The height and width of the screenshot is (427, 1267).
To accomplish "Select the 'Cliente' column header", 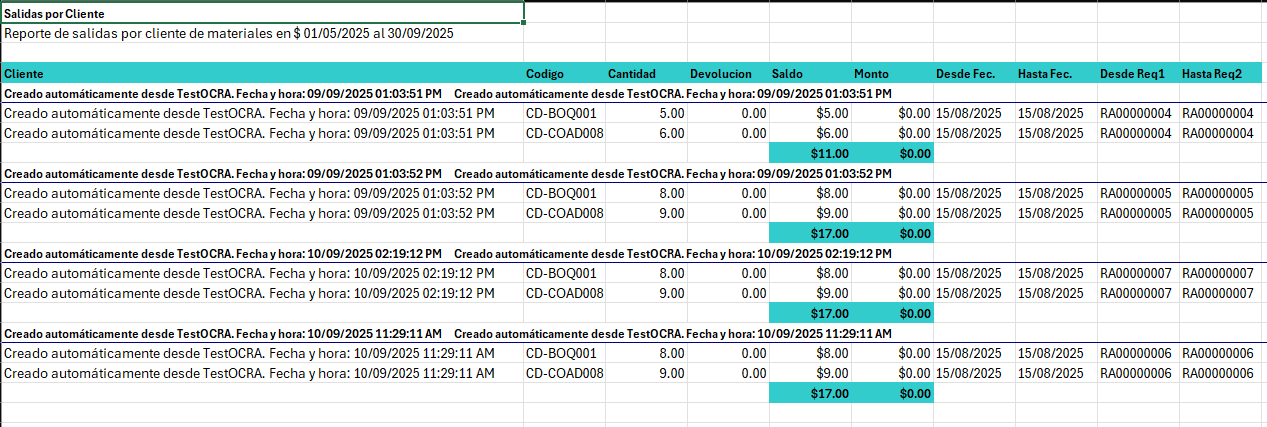I will [262, 73].
